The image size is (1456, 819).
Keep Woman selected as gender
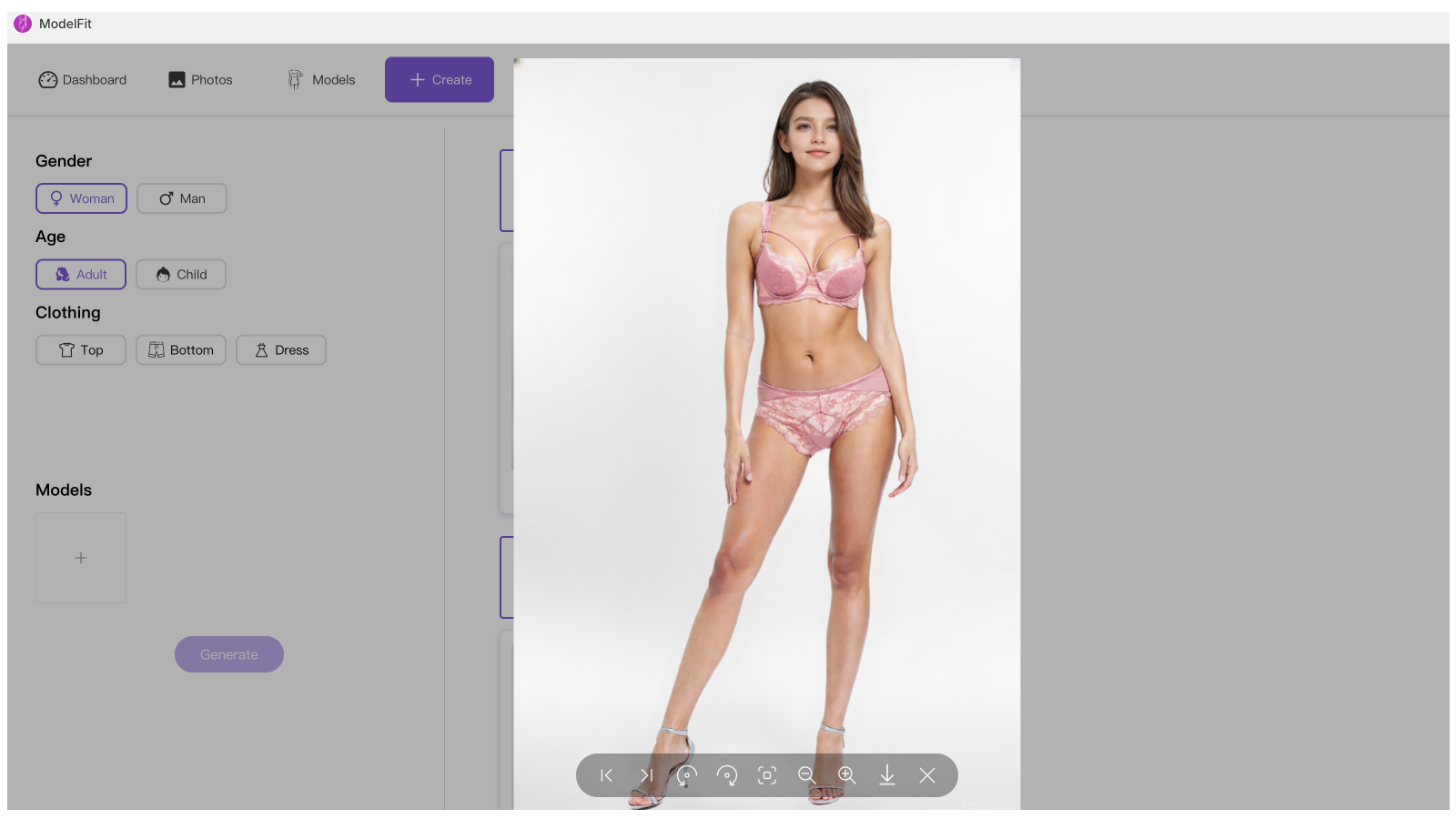(81, 198)
